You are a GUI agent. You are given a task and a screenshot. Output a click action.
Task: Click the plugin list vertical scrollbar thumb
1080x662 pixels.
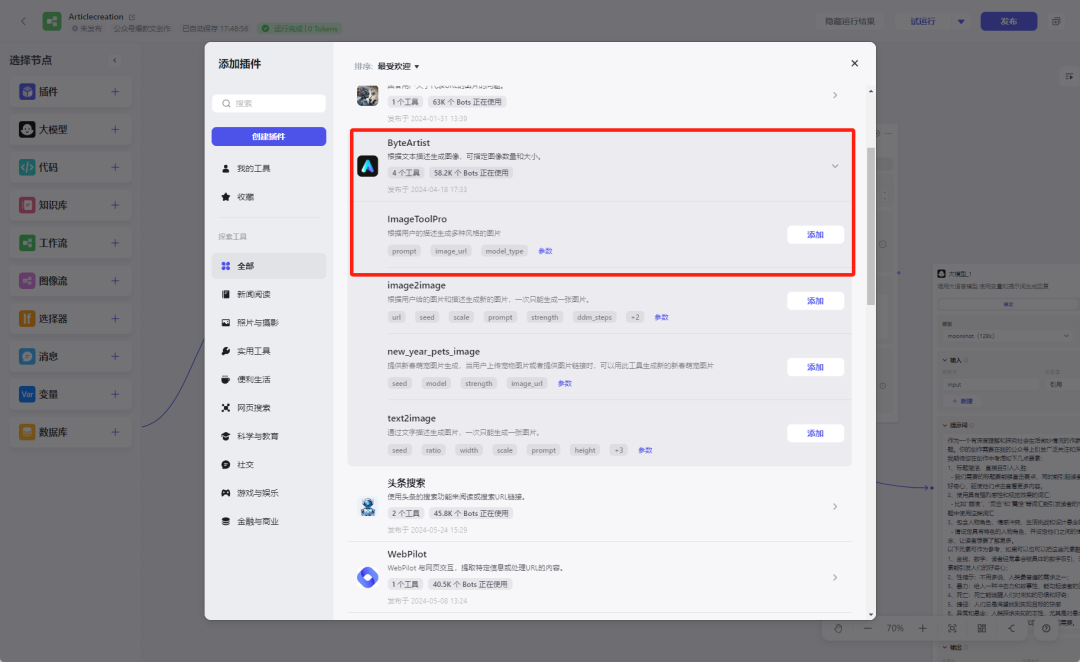[871, 226]
